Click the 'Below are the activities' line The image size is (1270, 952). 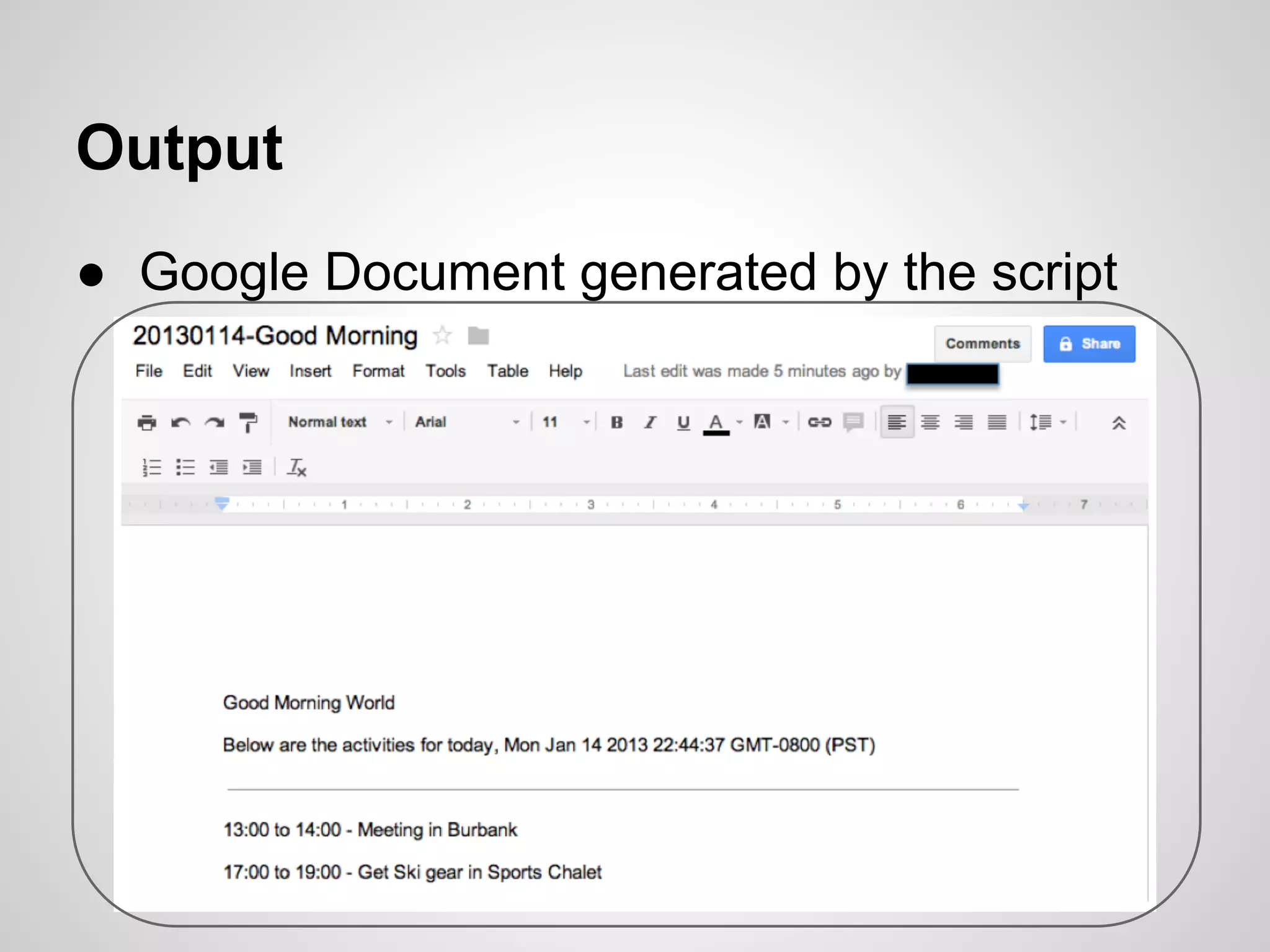click(x=549, y=745)
